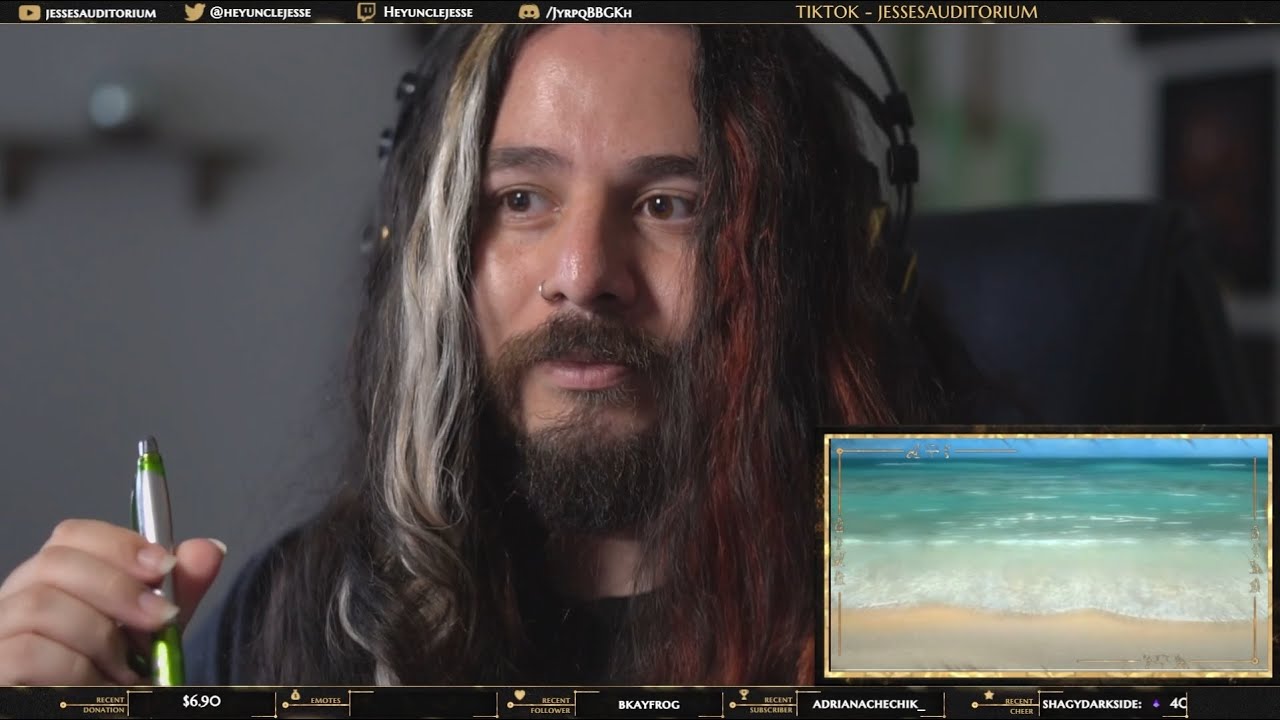Click the Twitch logo icon
The height and width of the screenshot is (720, 1280).
[367, 12]
